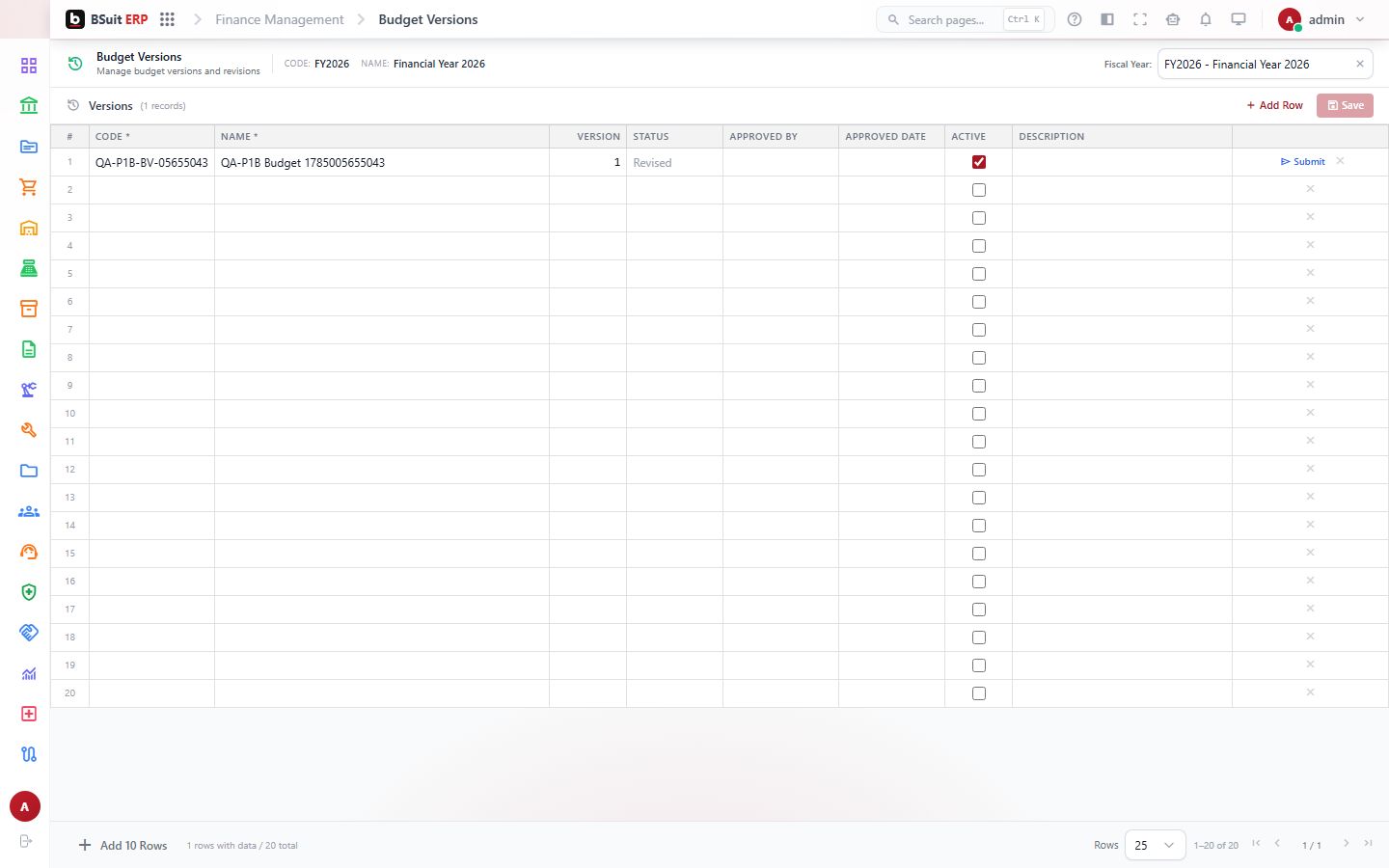Open the headset support sidebar icon
Image resolution: width=1389 pixels, height=868 pixels.
tap(29, 552)
